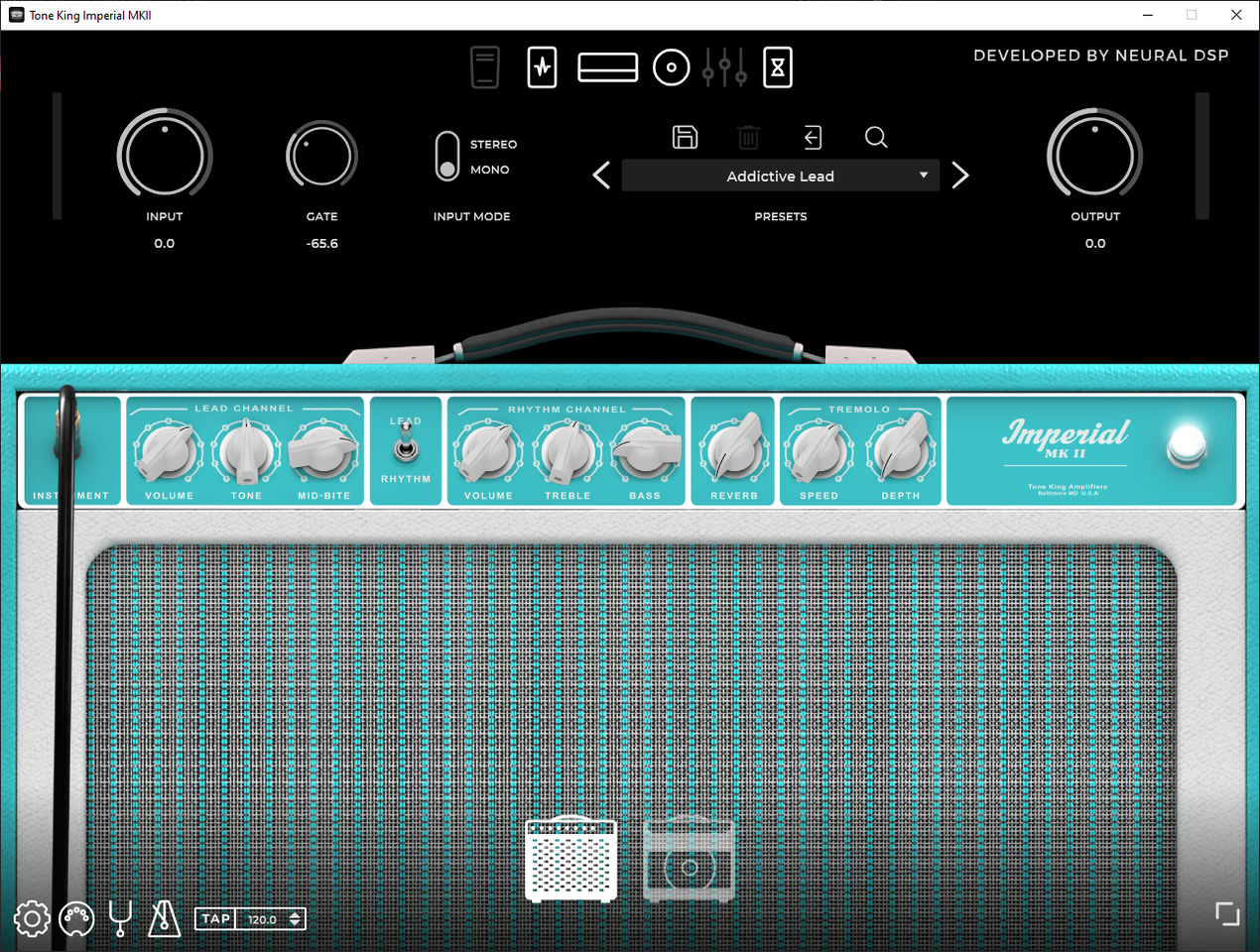Click the Tremolo Speed knob

tap(819, 451)
